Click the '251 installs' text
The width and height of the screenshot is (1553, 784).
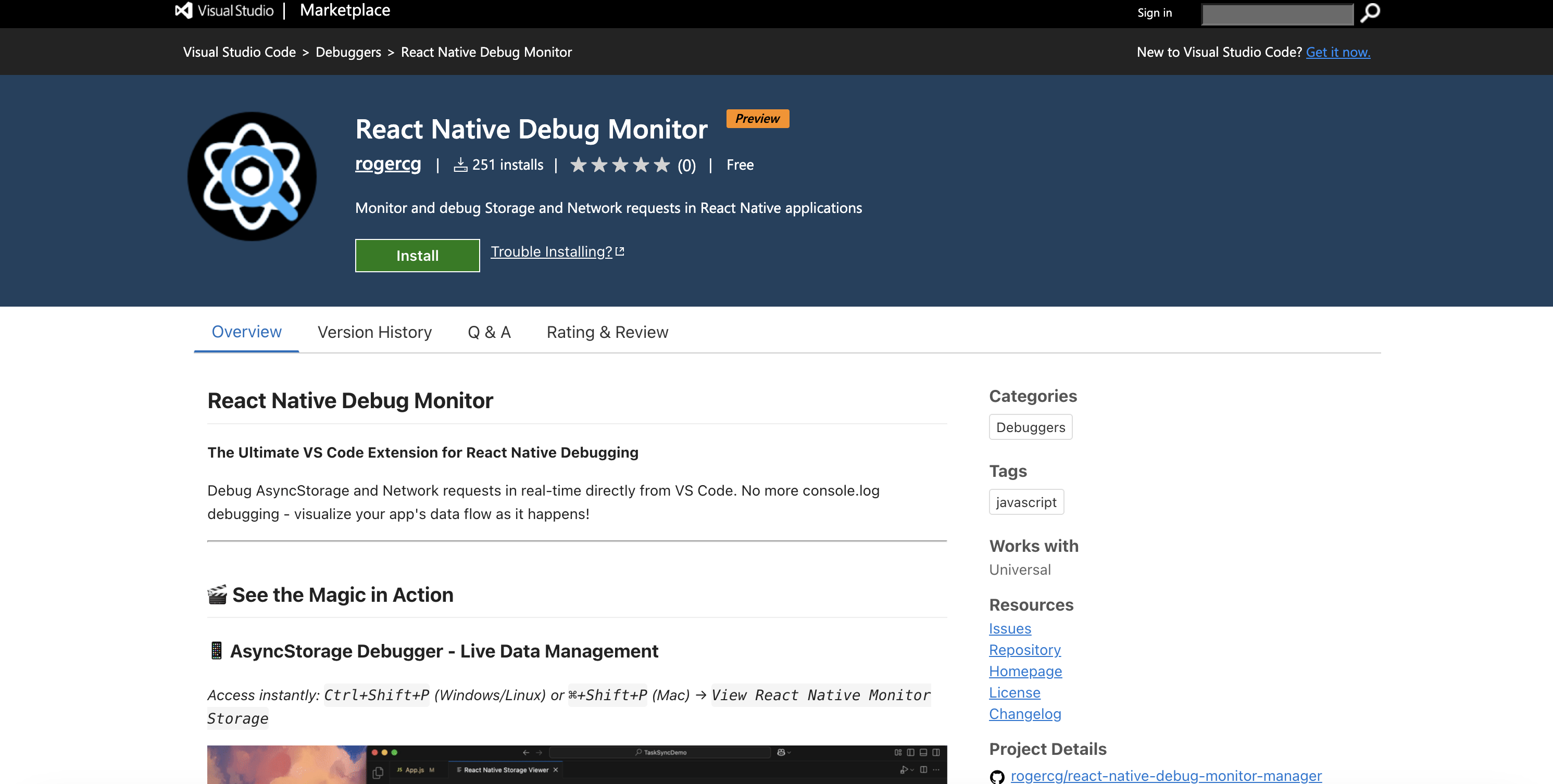508,165
